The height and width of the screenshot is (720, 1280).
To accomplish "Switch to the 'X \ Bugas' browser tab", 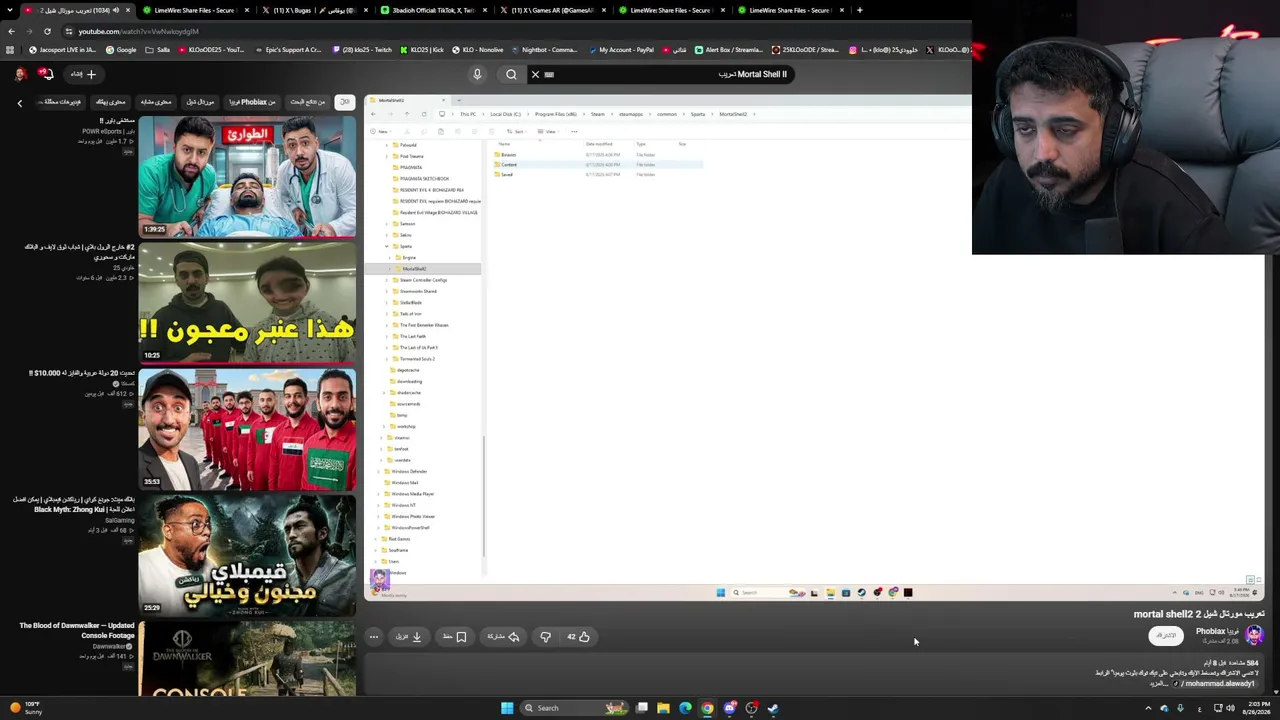I will pyautogui.click(x=314, y=10).
